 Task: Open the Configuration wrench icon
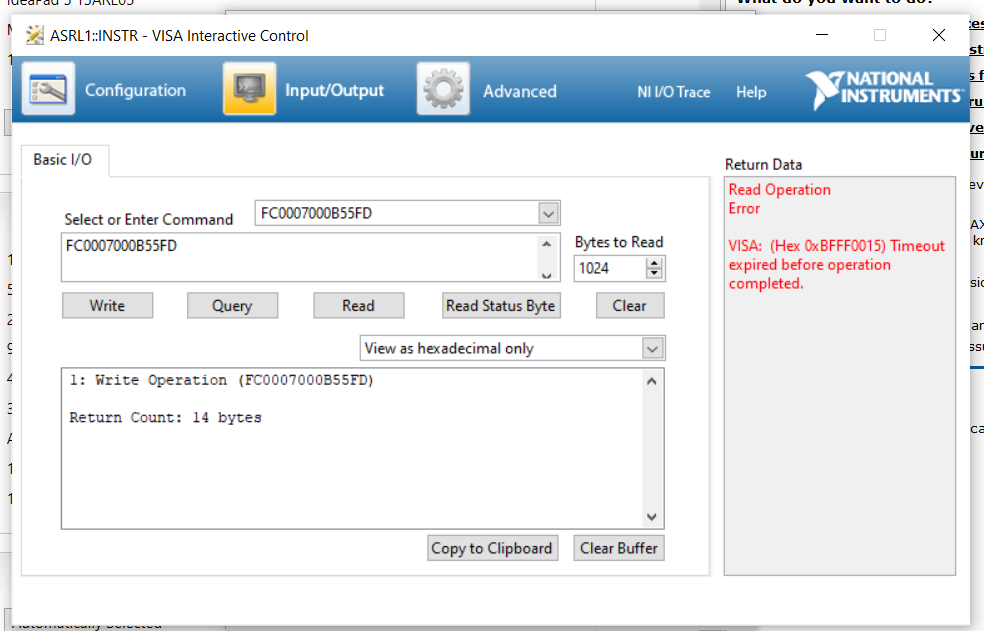point(48,89)
